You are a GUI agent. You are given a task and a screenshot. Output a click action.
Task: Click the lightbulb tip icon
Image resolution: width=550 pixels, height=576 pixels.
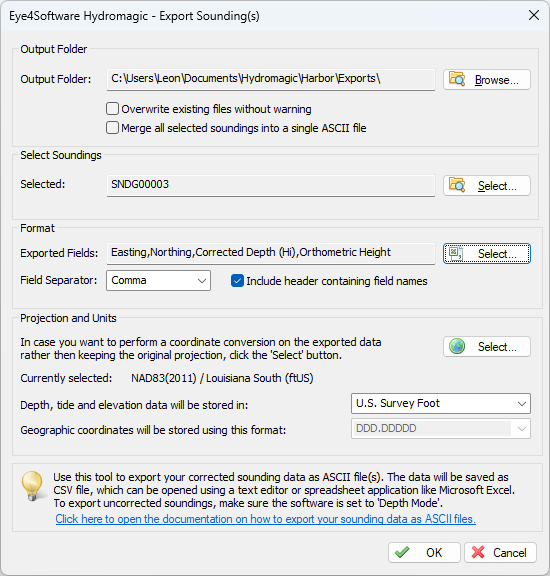point(32,486)
